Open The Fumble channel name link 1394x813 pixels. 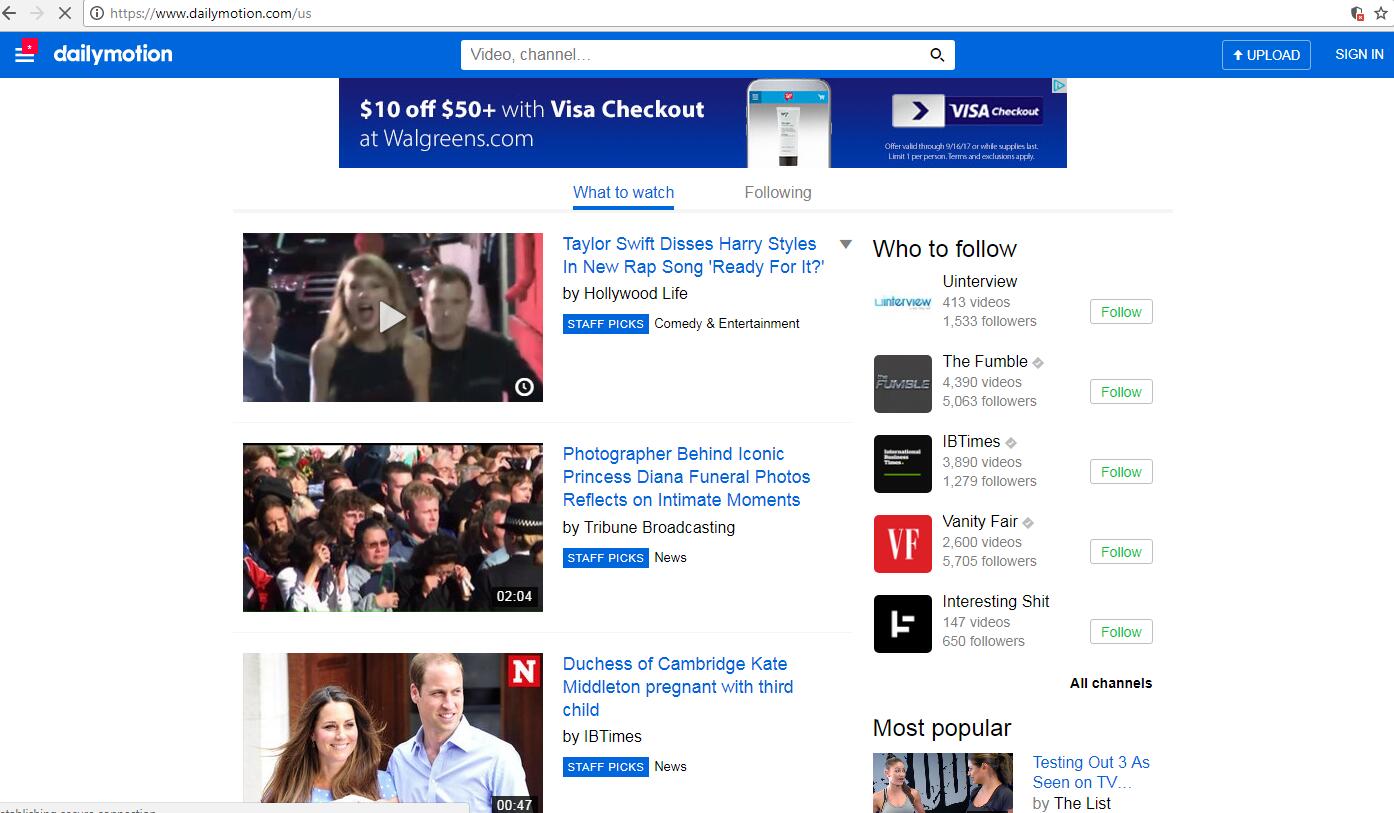(x=985, y=361)
